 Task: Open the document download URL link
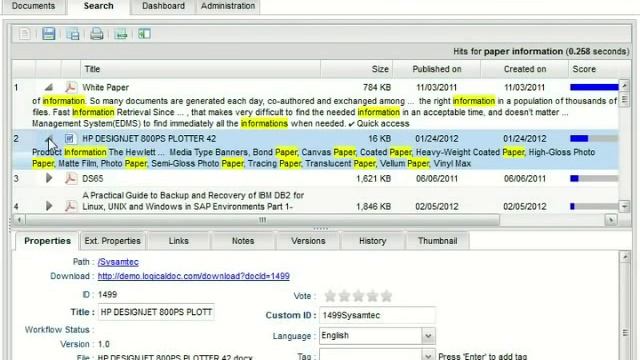(x=193, y=276)
